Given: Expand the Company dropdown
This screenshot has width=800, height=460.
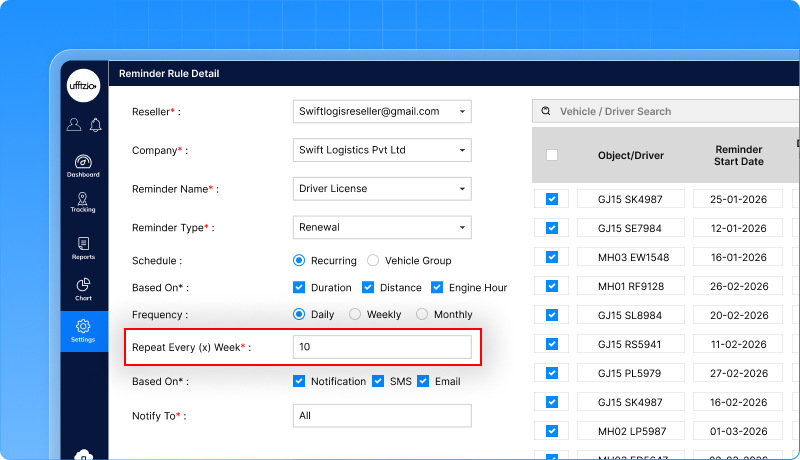Looking at the screenshot, I should pos(462,150).
